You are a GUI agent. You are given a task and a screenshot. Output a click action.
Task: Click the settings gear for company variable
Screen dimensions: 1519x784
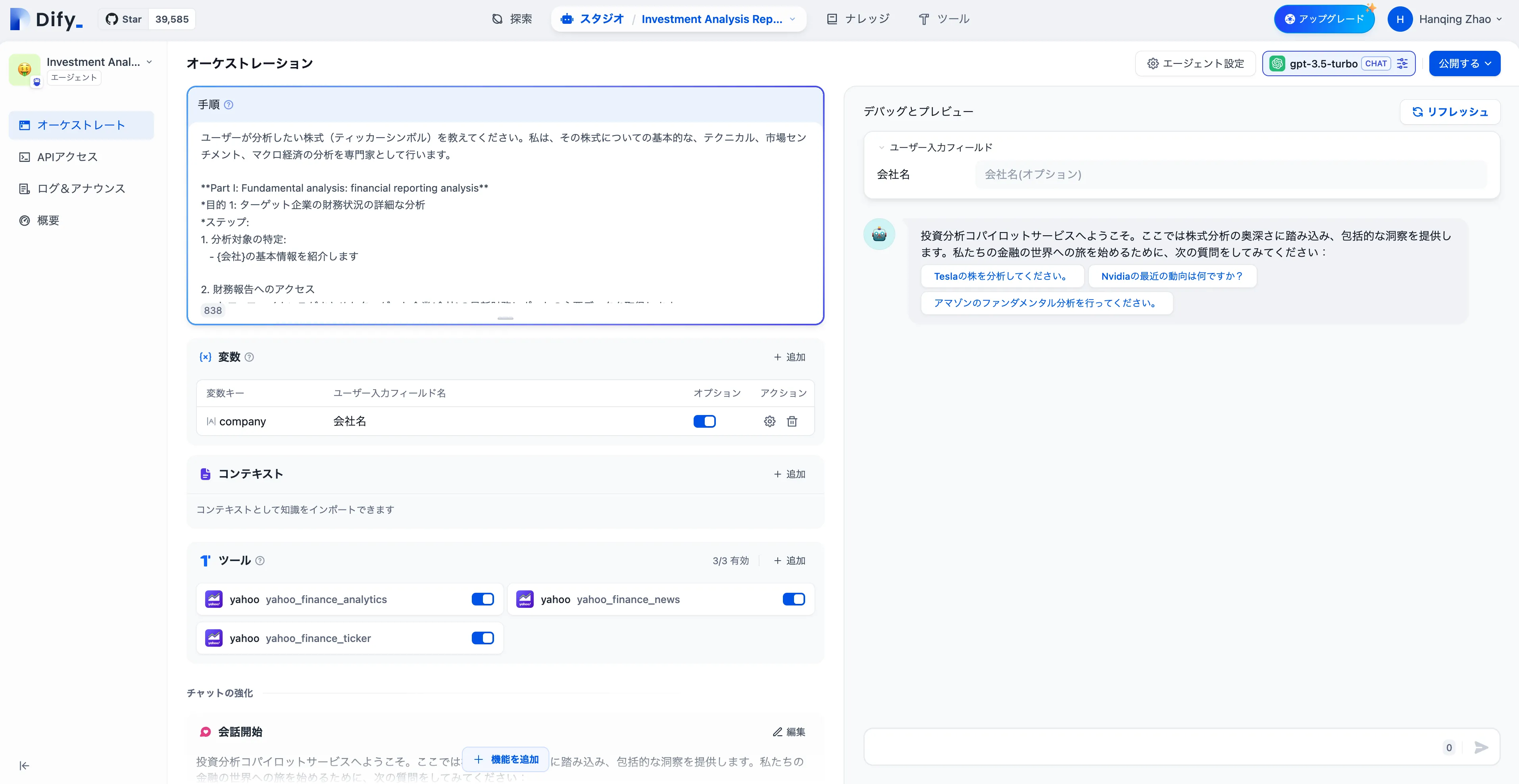click(769, 421)
